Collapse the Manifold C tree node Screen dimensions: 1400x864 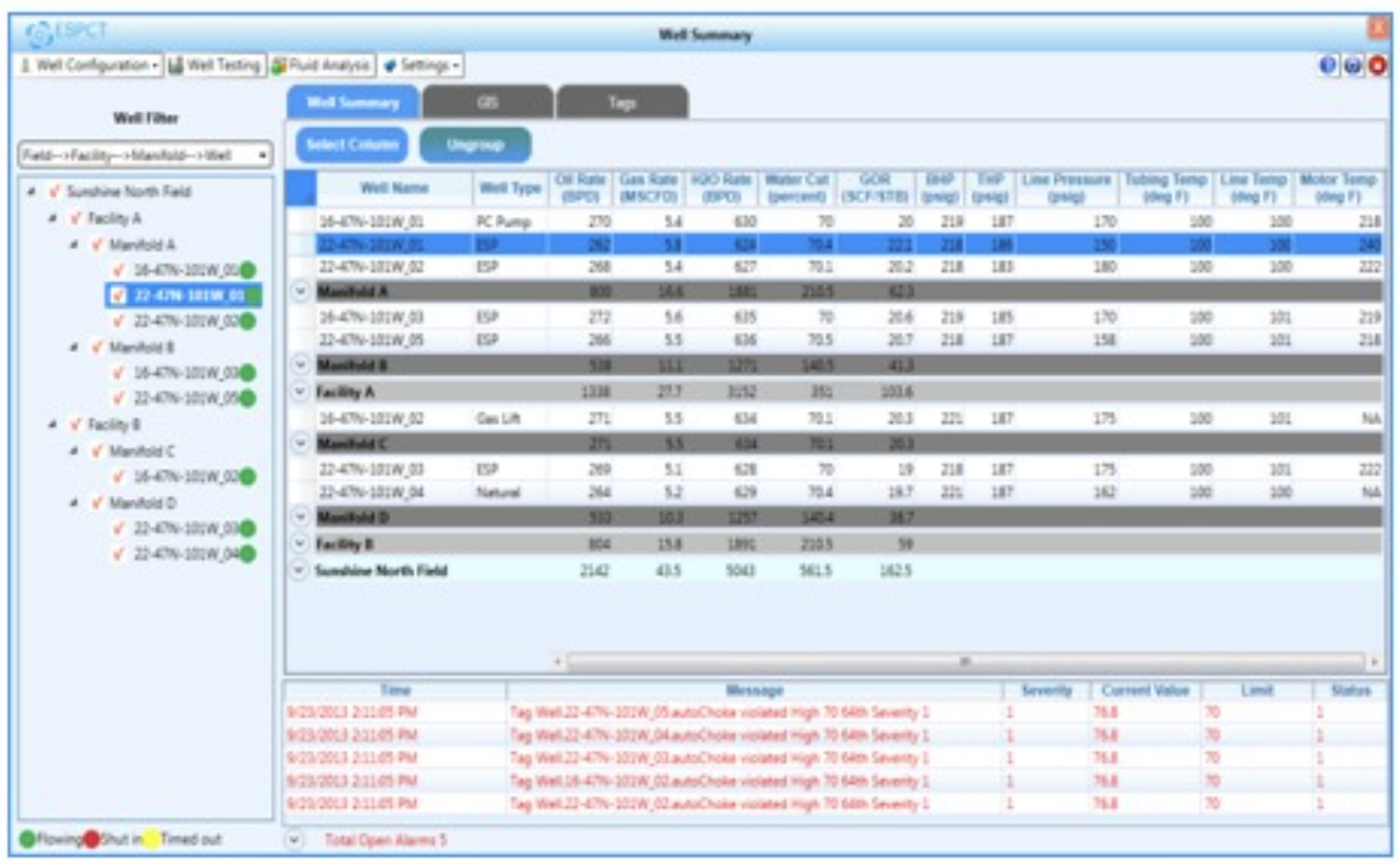tap(74, 451)
